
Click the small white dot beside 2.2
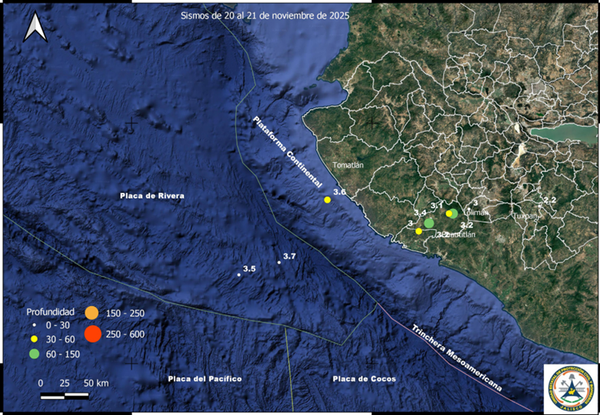(540, 206)
